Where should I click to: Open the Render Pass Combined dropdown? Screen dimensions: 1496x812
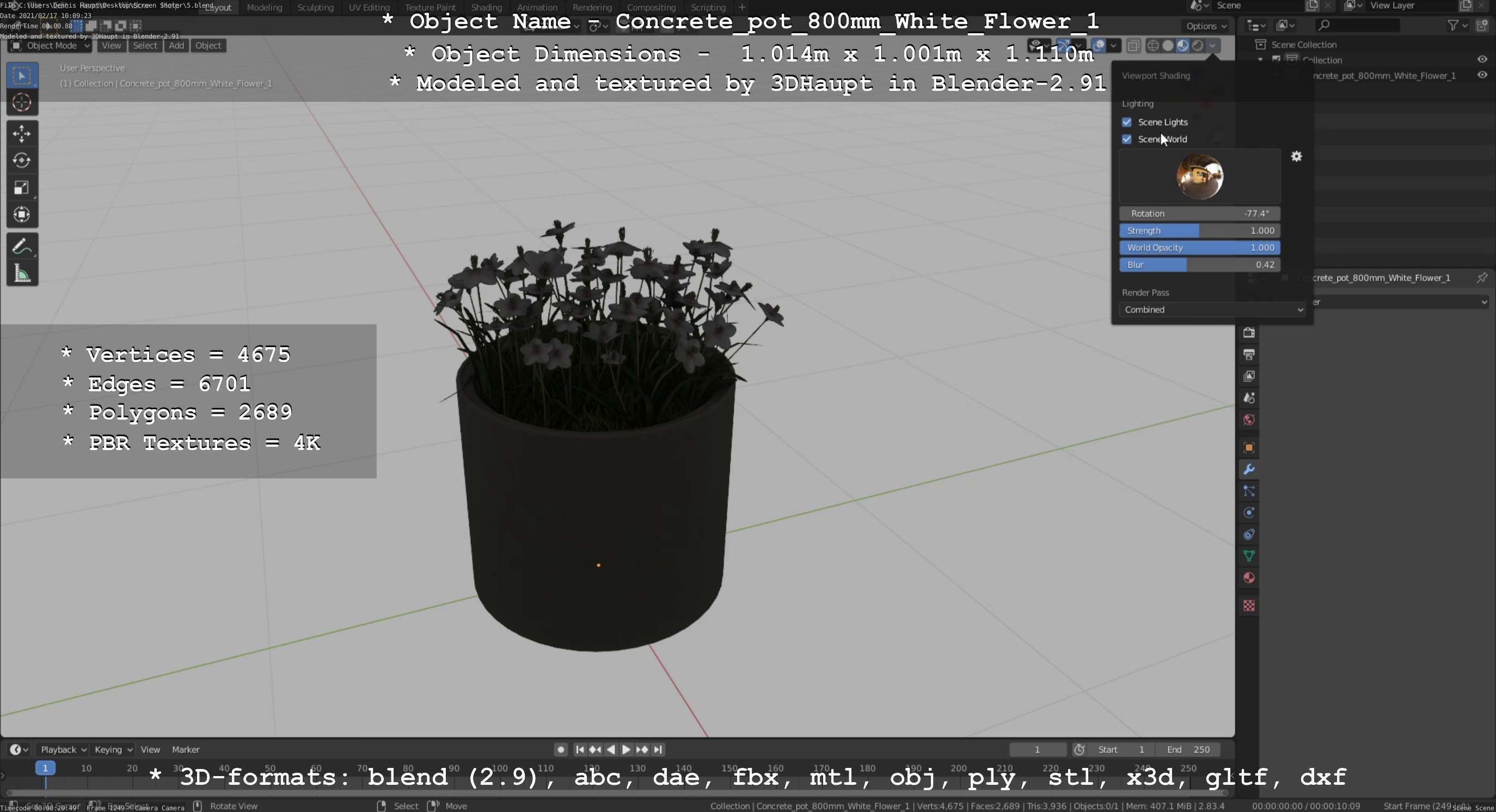point(1213,309)
